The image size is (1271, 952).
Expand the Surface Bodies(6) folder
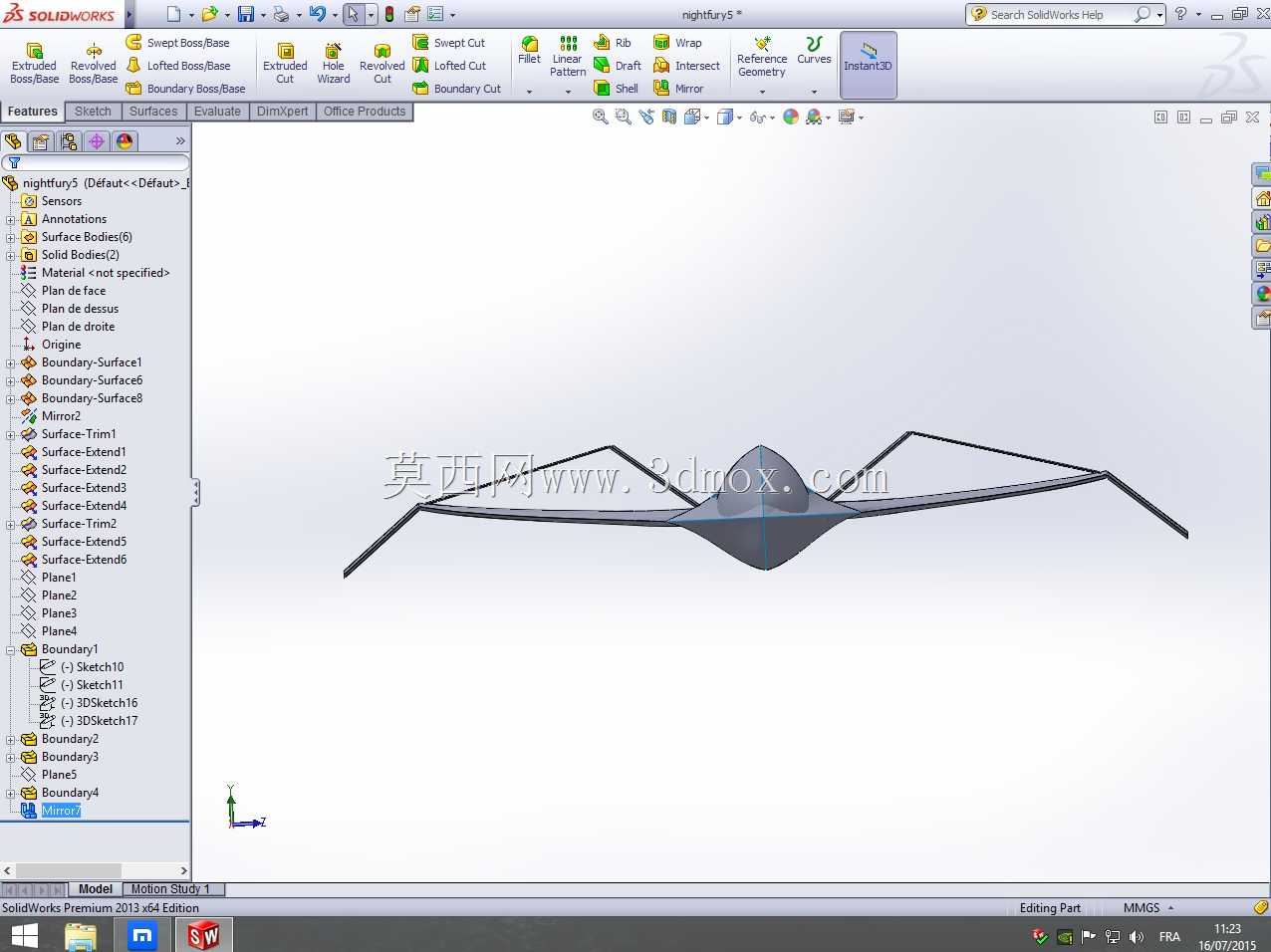(x=10, y=237)
